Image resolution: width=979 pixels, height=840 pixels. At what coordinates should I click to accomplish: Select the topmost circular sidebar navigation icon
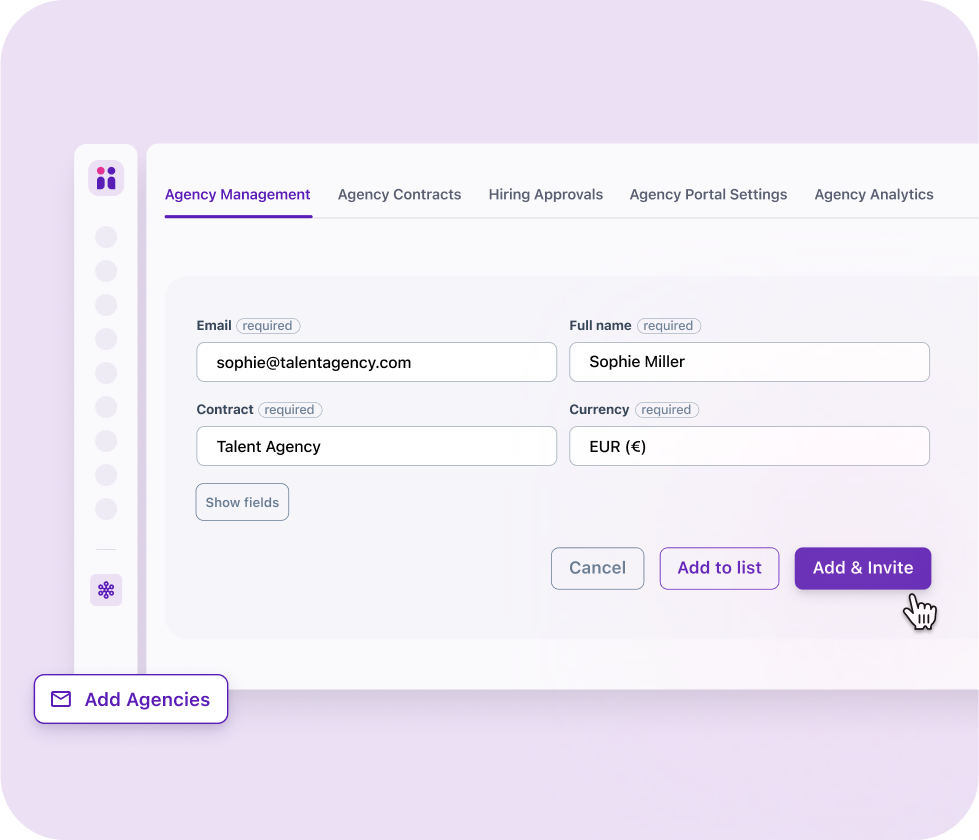coord(106,237)
